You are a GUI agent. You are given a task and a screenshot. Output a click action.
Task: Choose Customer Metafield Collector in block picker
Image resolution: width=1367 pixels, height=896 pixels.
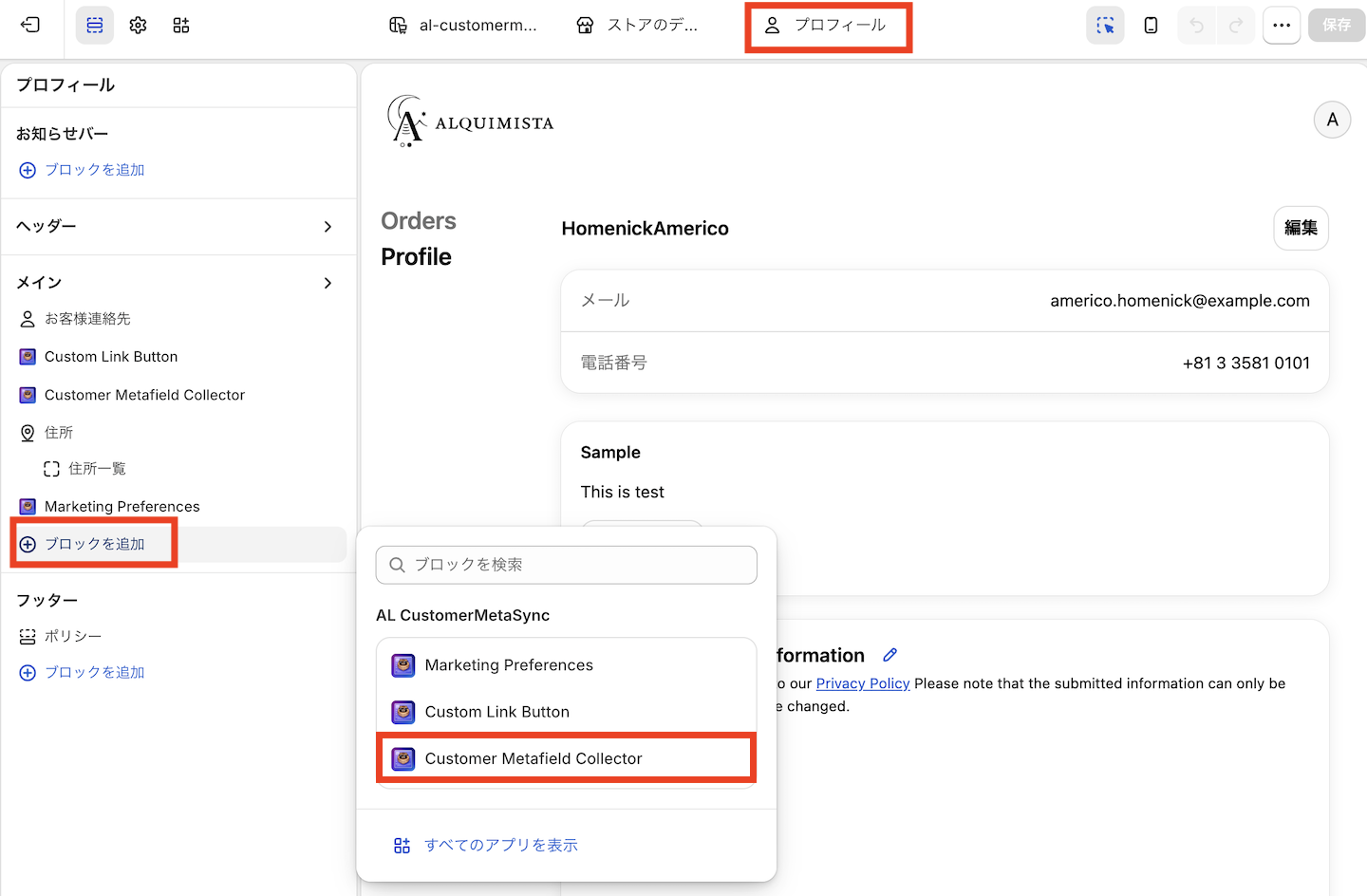coord(567,758)
